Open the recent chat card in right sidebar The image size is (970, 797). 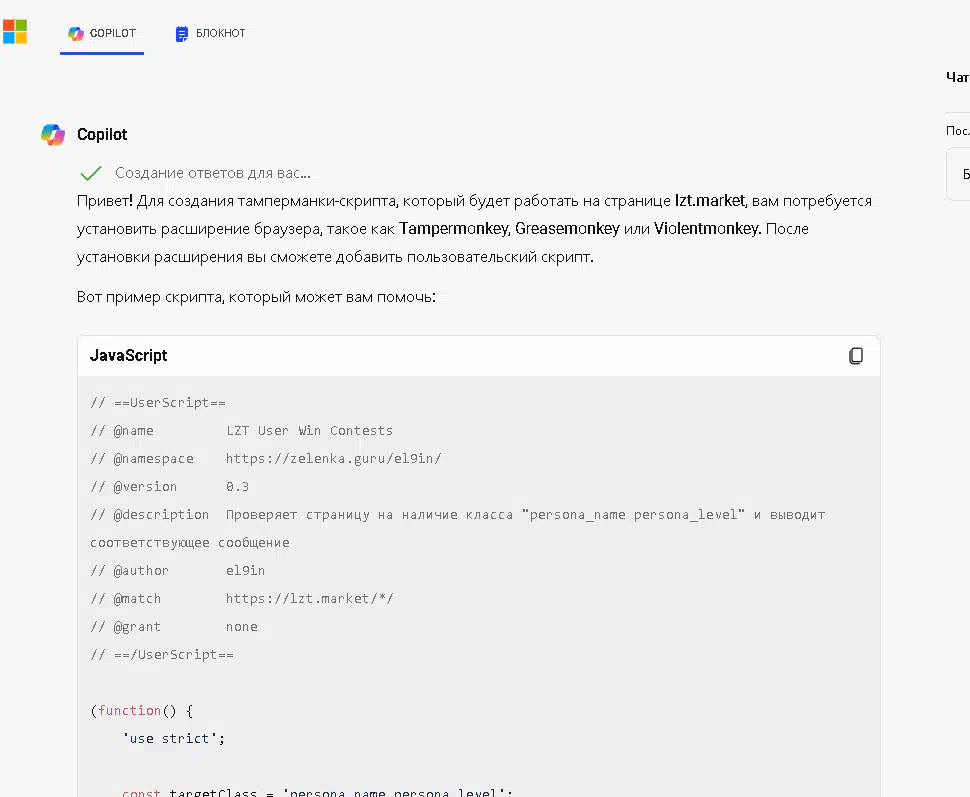click(x=959, y=174)
